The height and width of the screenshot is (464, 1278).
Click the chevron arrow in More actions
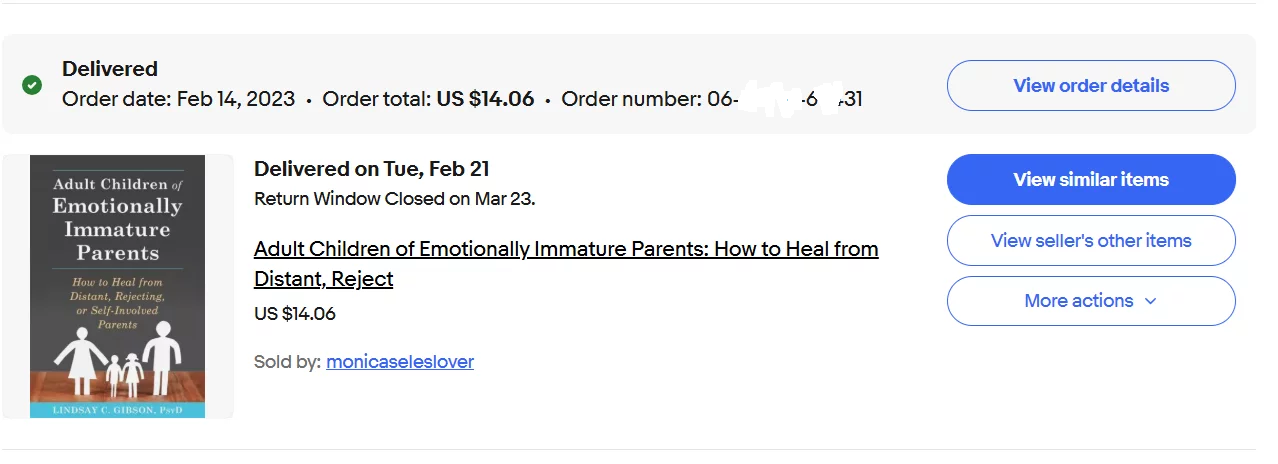pos(1150,301)
